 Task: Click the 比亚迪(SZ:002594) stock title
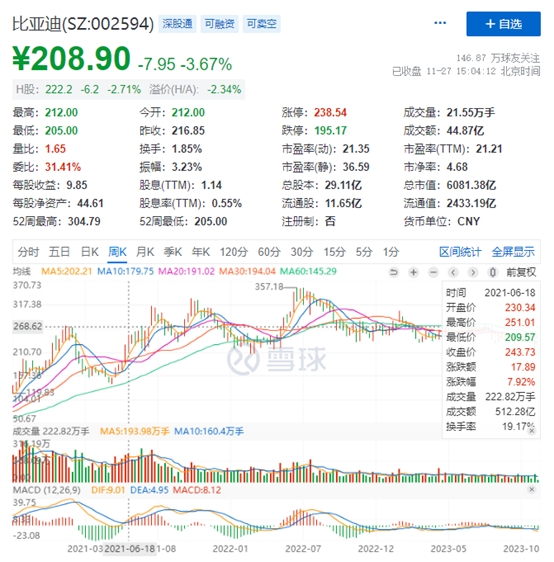click(83, 24)
